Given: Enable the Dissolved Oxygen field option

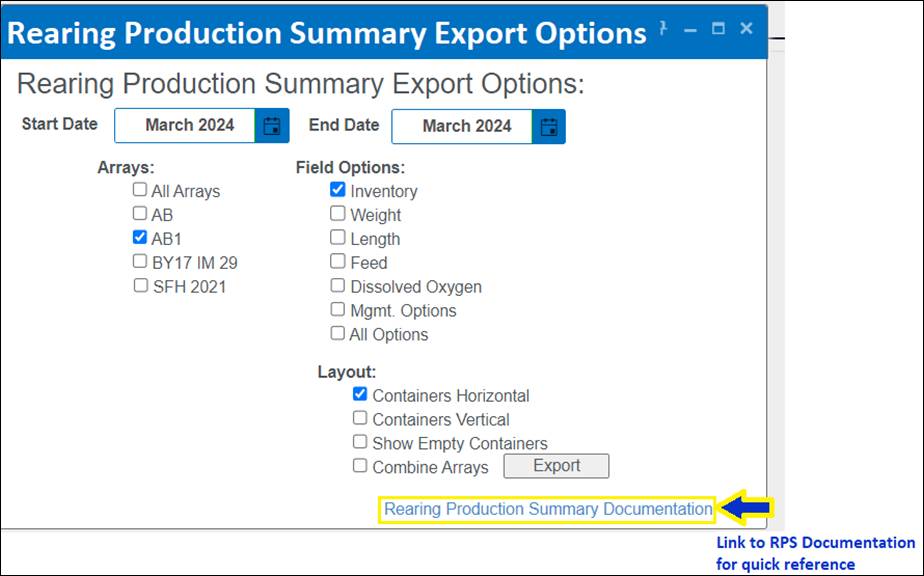Looking at the screenshot, I should (x=338, y=286).
